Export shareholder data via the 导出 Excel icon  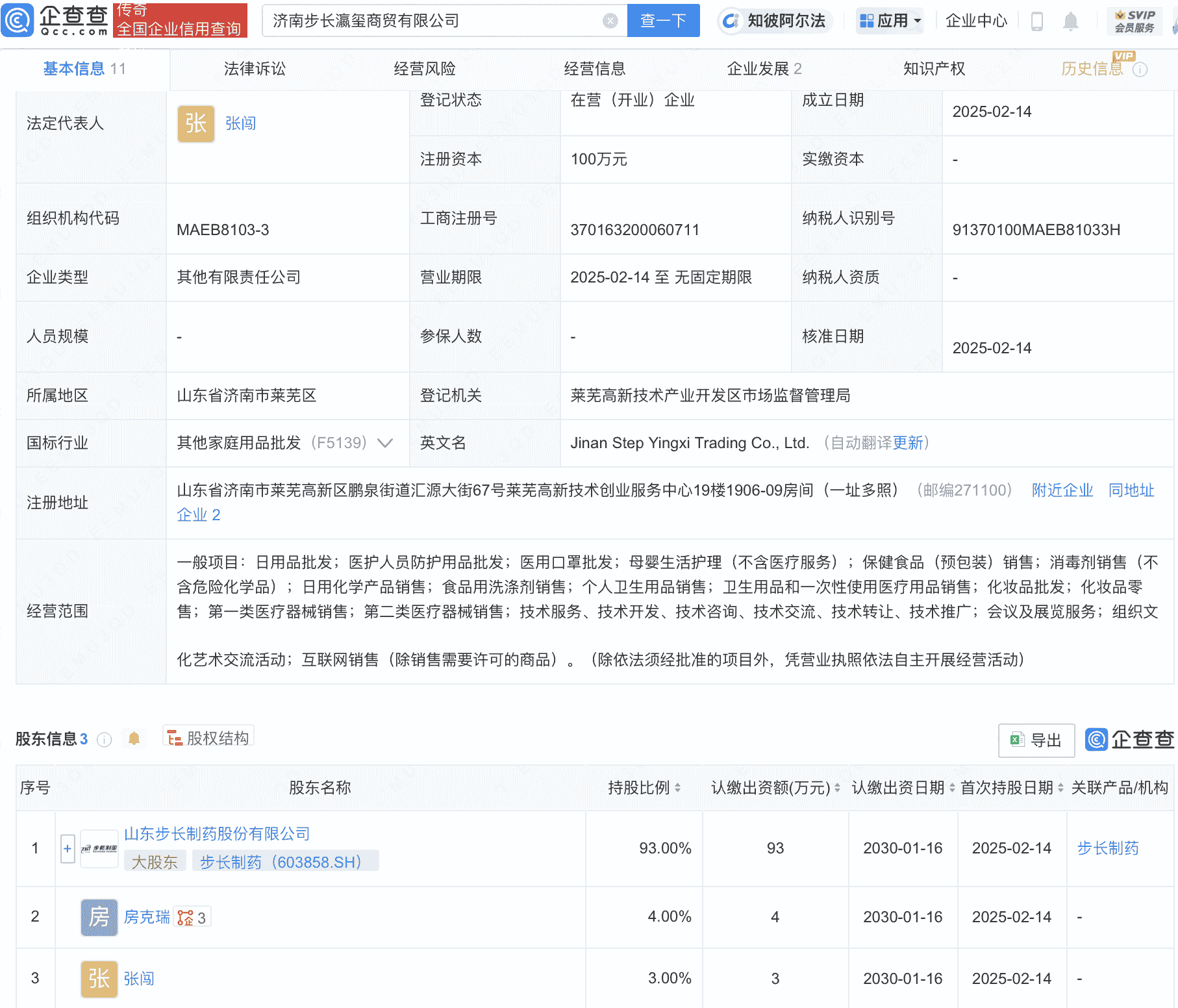1036,740
